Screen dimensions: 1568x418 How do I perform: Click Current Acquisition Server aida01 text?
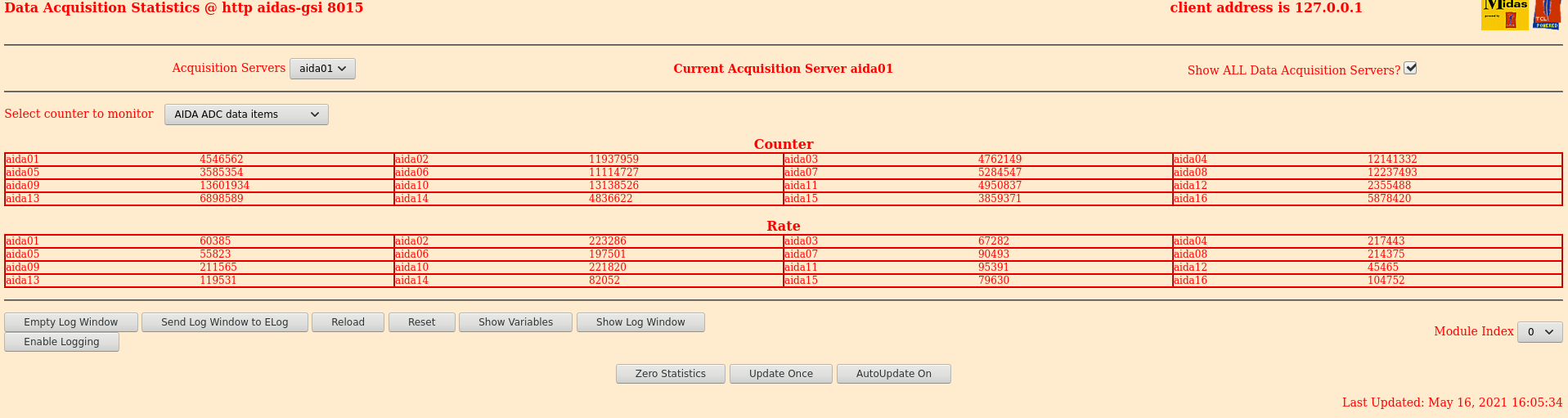tap(784, 69)
